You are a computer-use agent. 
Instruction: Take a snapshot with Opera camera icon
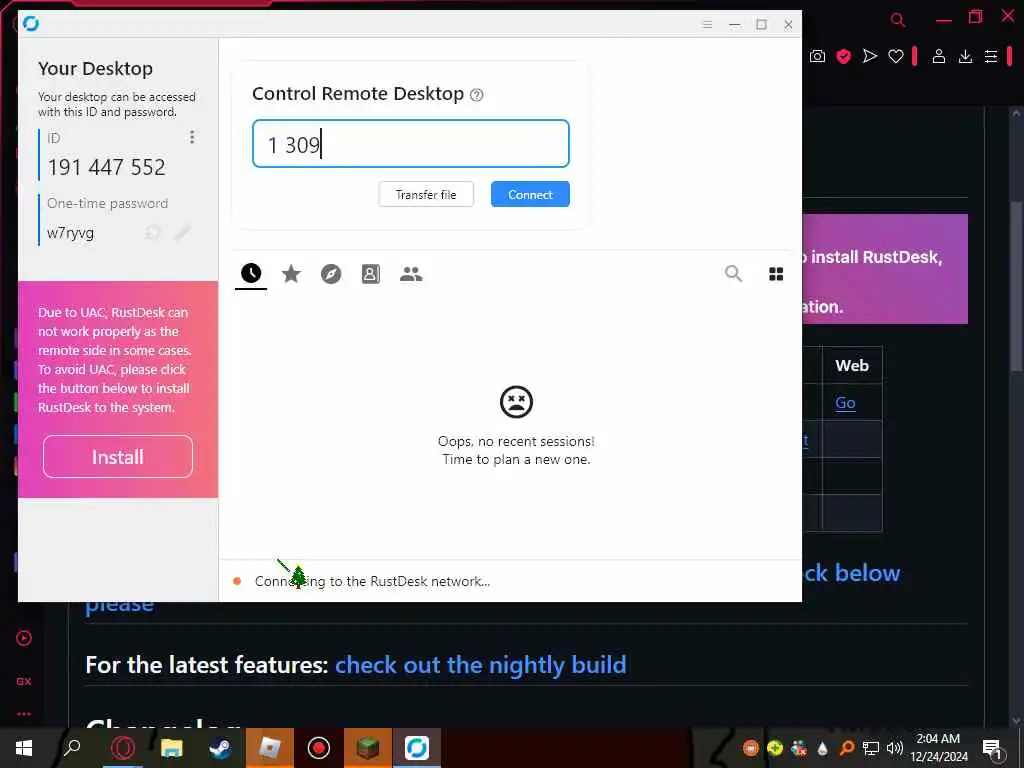817,57
